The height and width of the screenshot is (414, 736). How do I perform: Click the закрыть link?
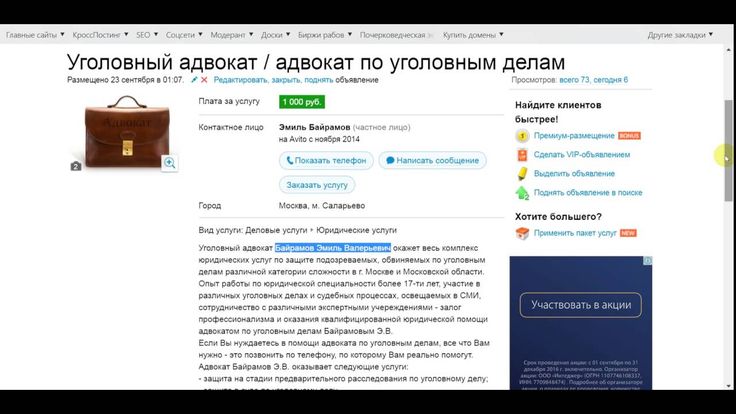(286, 80)
